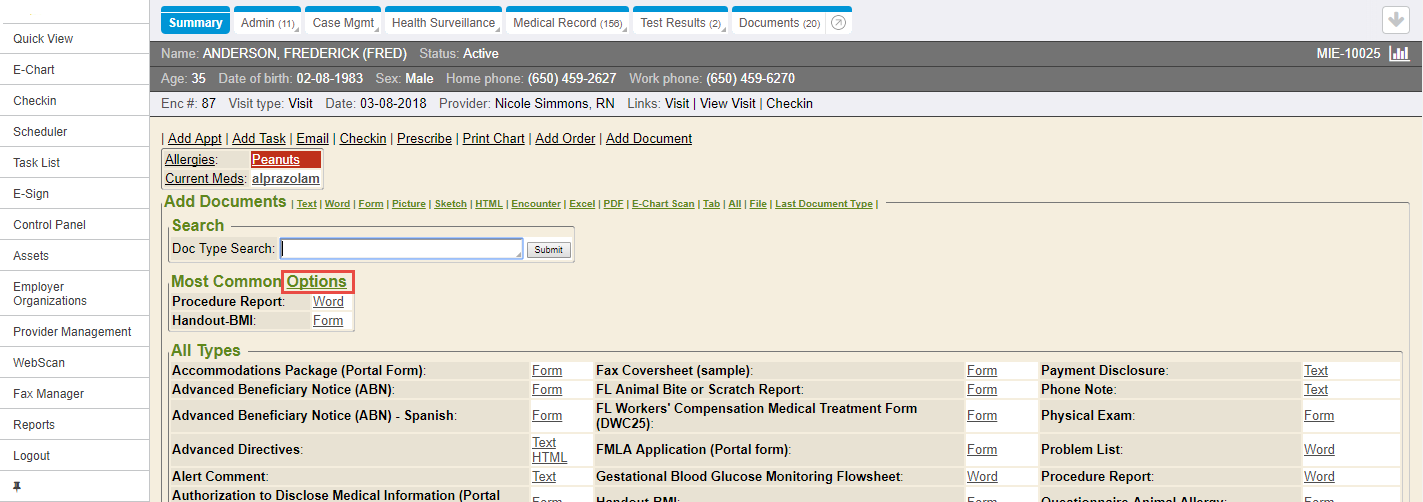Click the circled arrow icon after Documents tab
Image resolution: width=1423 pixels, height=502 pixels.
(839, 23)
